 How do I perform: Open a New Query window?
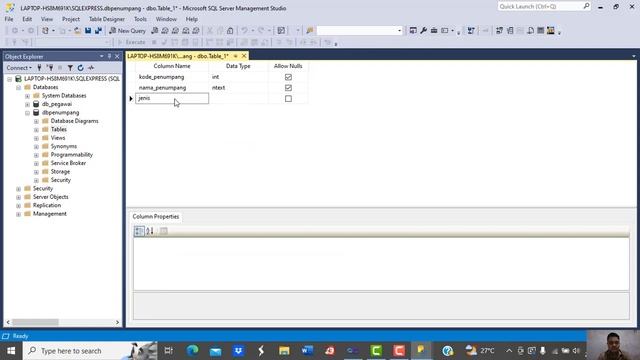[x=127, y=31]
